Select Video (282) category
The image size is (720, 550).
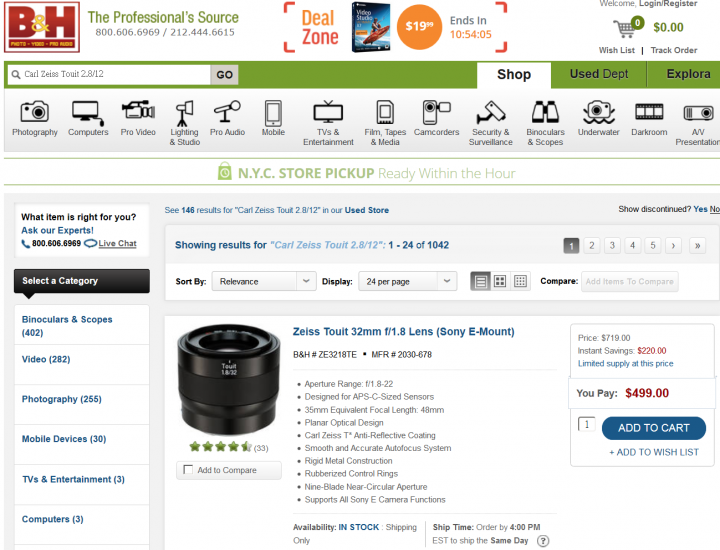pos(46,359)
